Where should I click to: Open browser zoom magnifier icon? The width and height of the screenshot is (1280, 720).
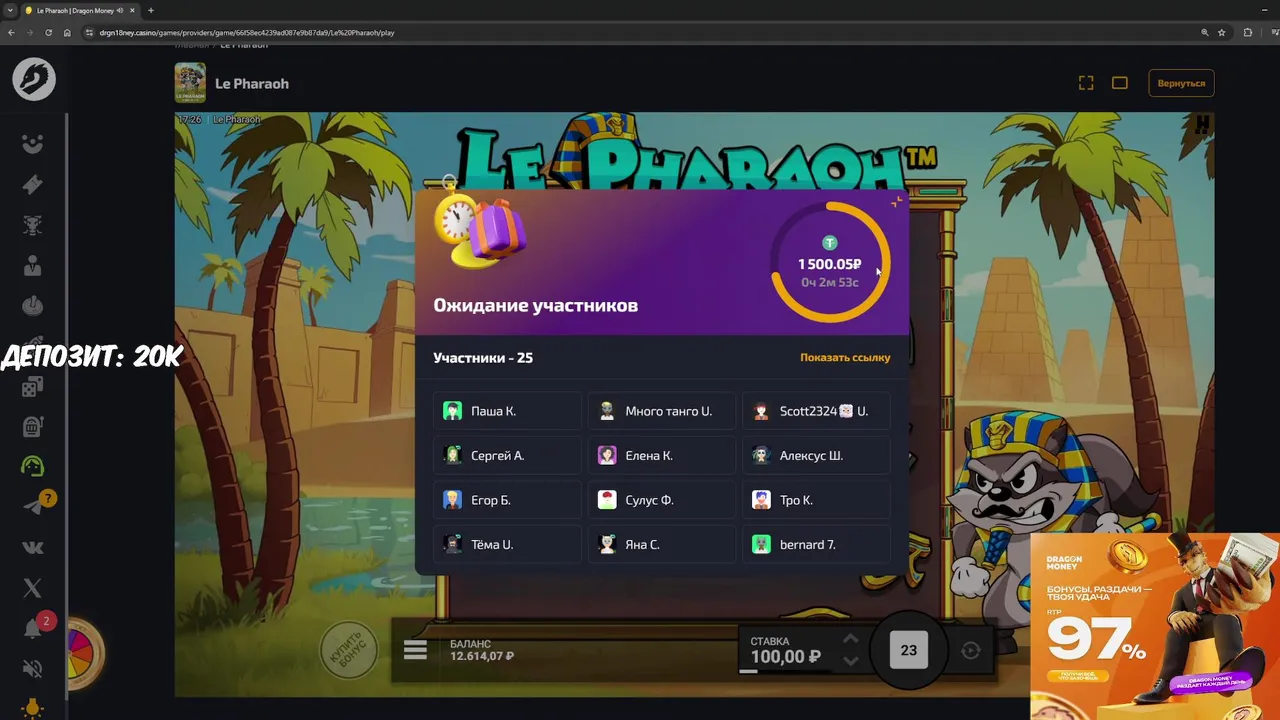pos(1204,32)
